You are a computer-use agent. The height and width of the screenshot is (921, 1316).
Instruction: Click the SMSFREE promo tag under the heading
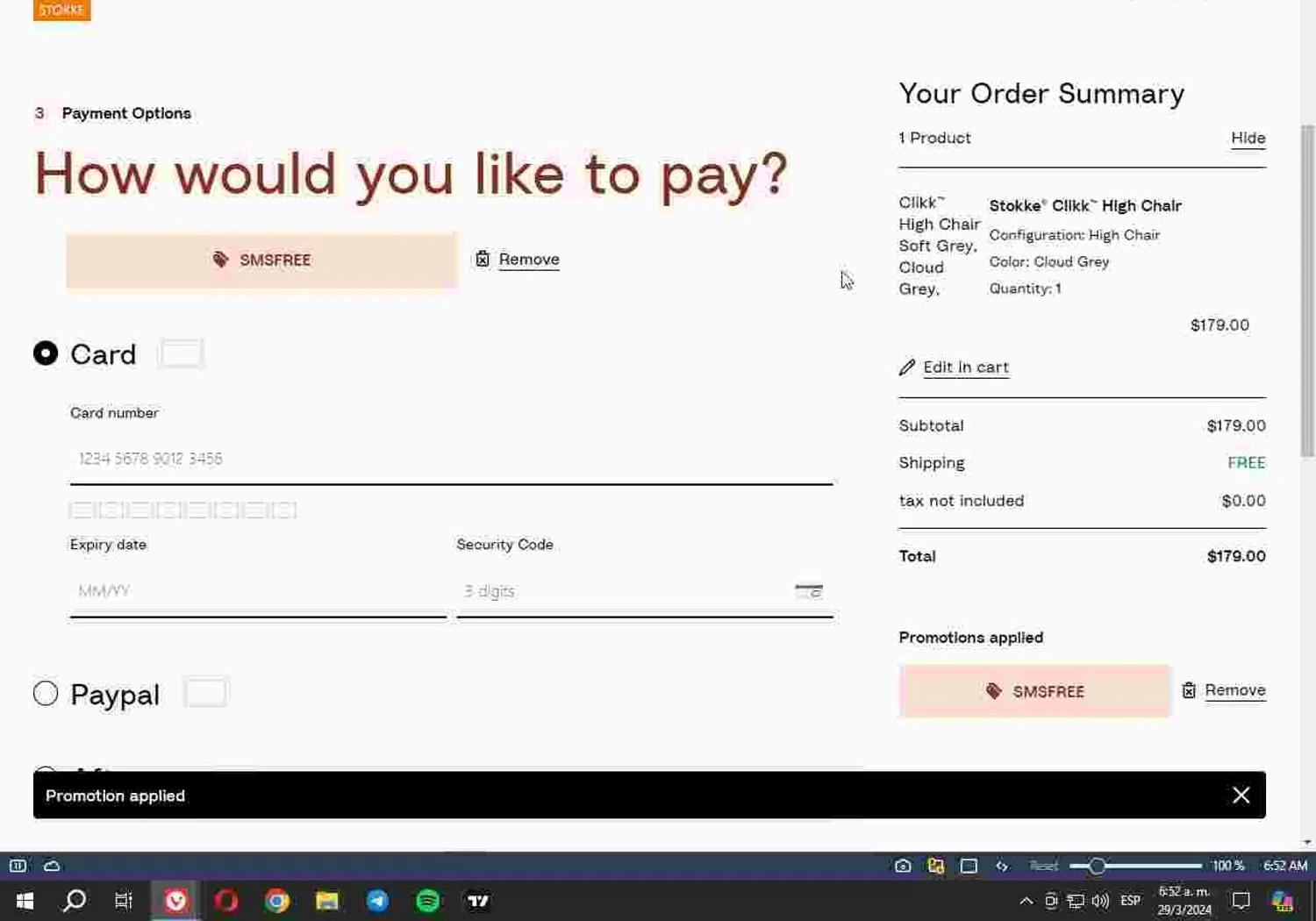(261, 260)
